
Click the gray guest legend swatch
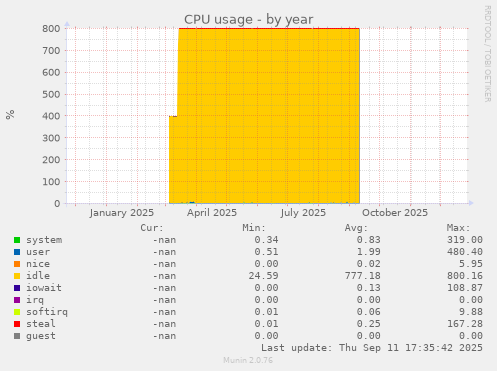point(17,336)
